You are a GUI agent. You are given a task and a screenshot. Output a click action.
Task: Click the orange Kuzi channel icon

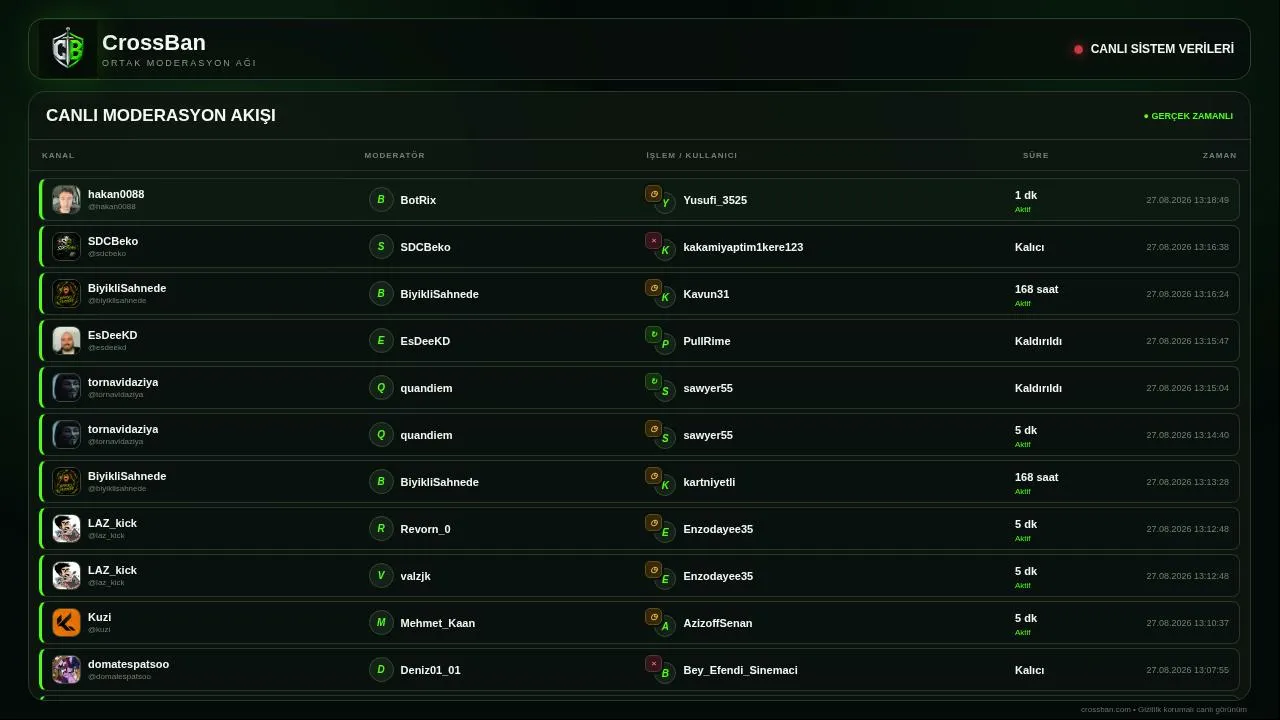click(x=66, y=622)
